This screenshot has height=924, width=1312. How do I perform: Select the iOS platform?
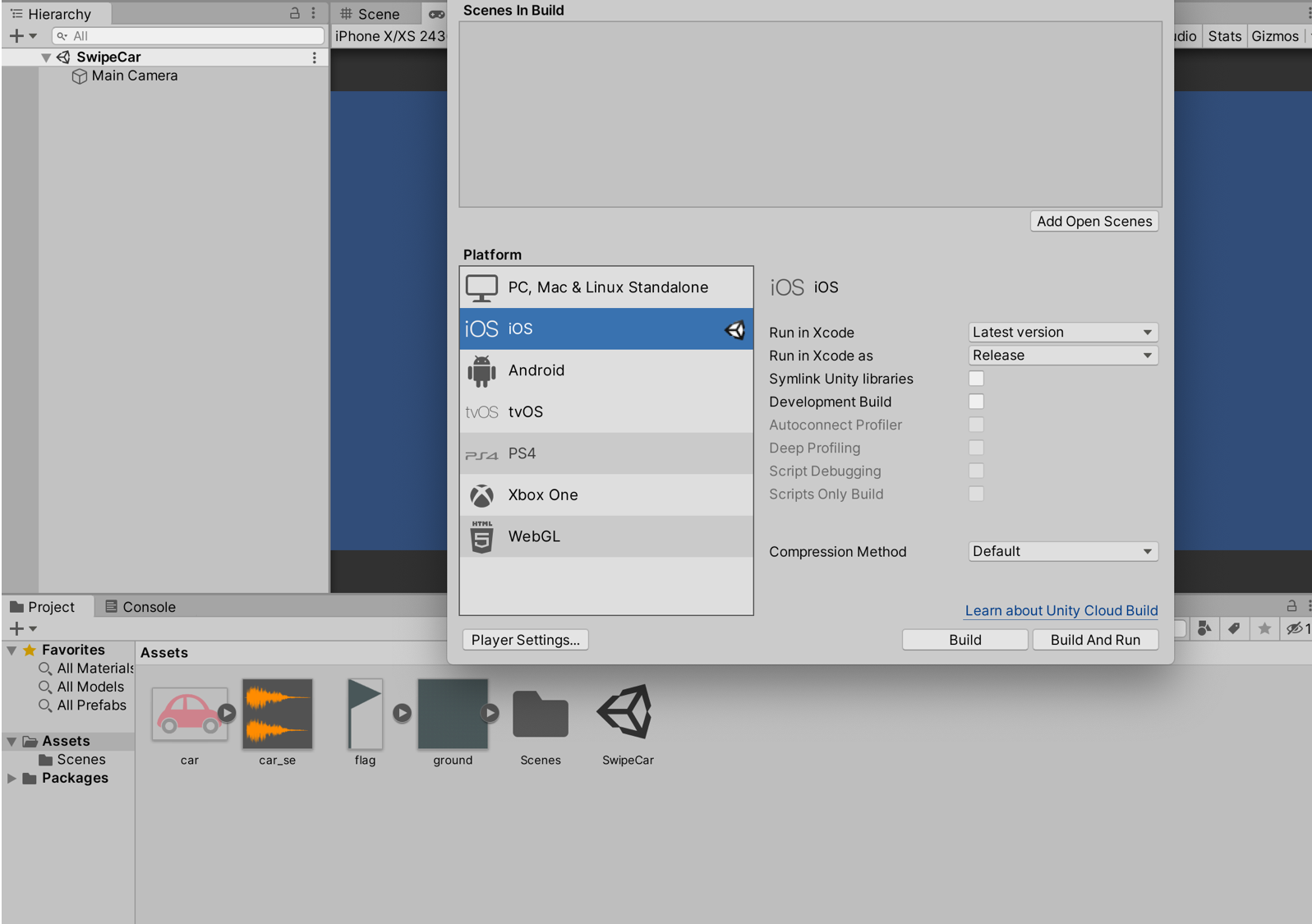click(x=606, y=329)
